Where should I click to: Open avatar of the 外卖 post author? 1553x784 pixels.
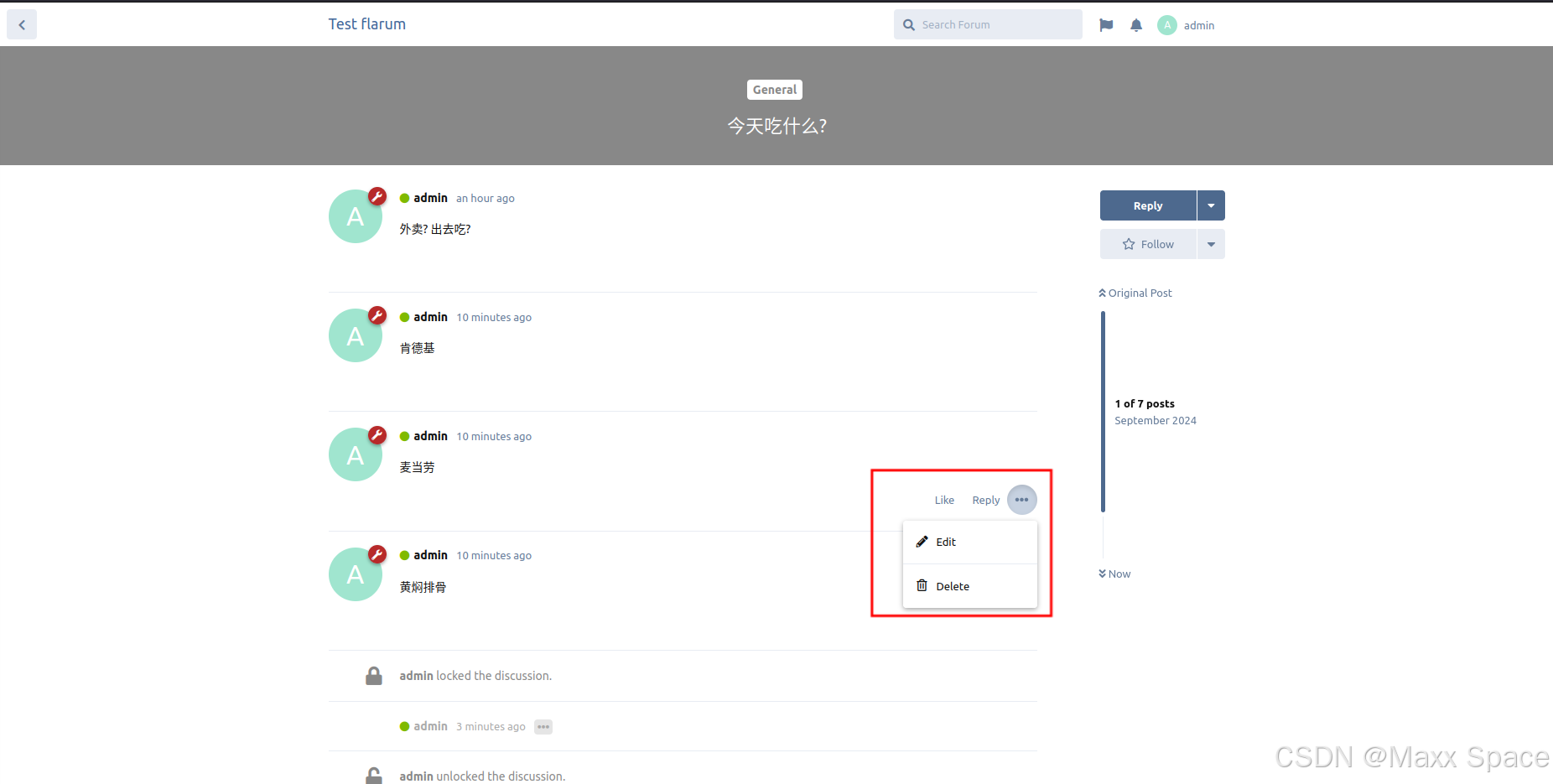coord(356,216)
